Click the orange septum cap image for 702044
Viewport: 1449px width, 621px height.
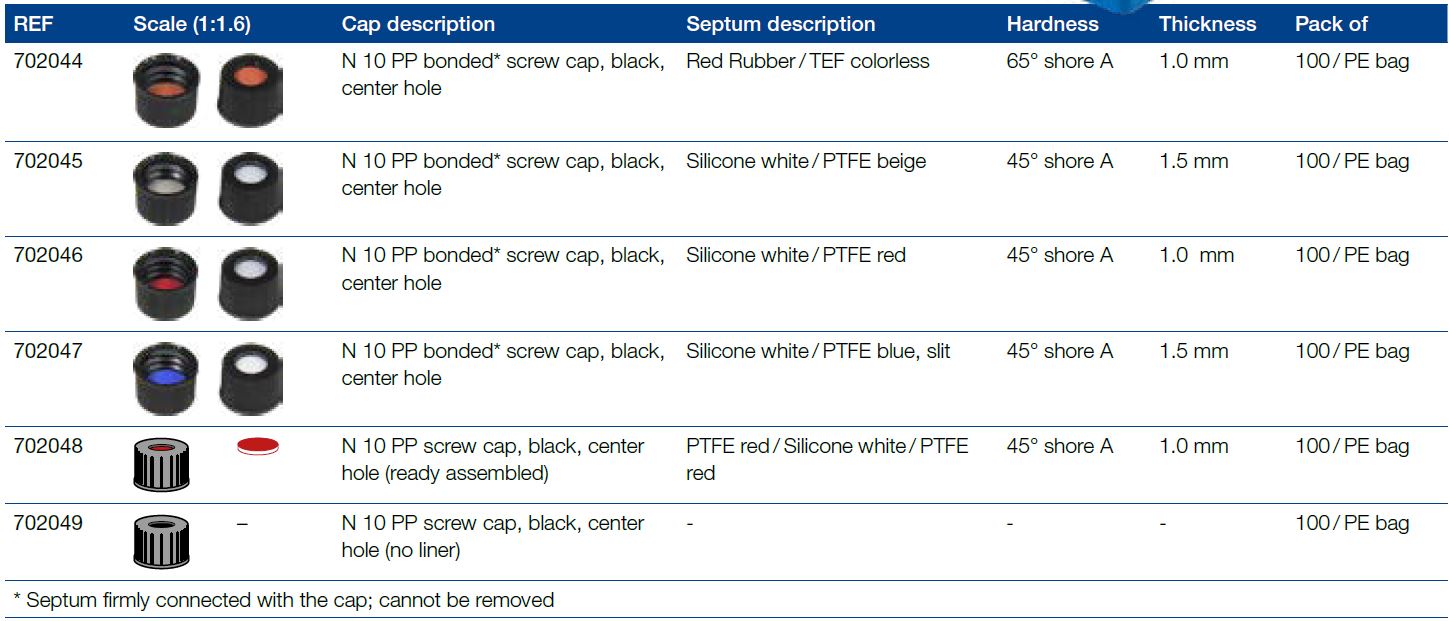(248, 89)
